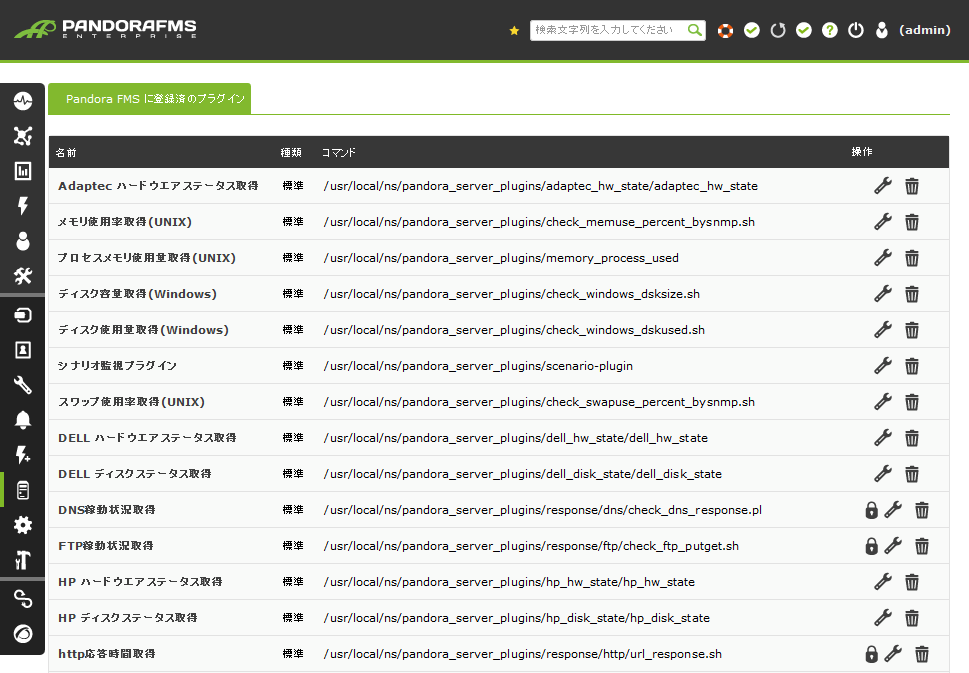Viewport: 969px width, 673px height.
Task: Click the lock icon on the http応答時間取得 row
Action: click(871, 654)
